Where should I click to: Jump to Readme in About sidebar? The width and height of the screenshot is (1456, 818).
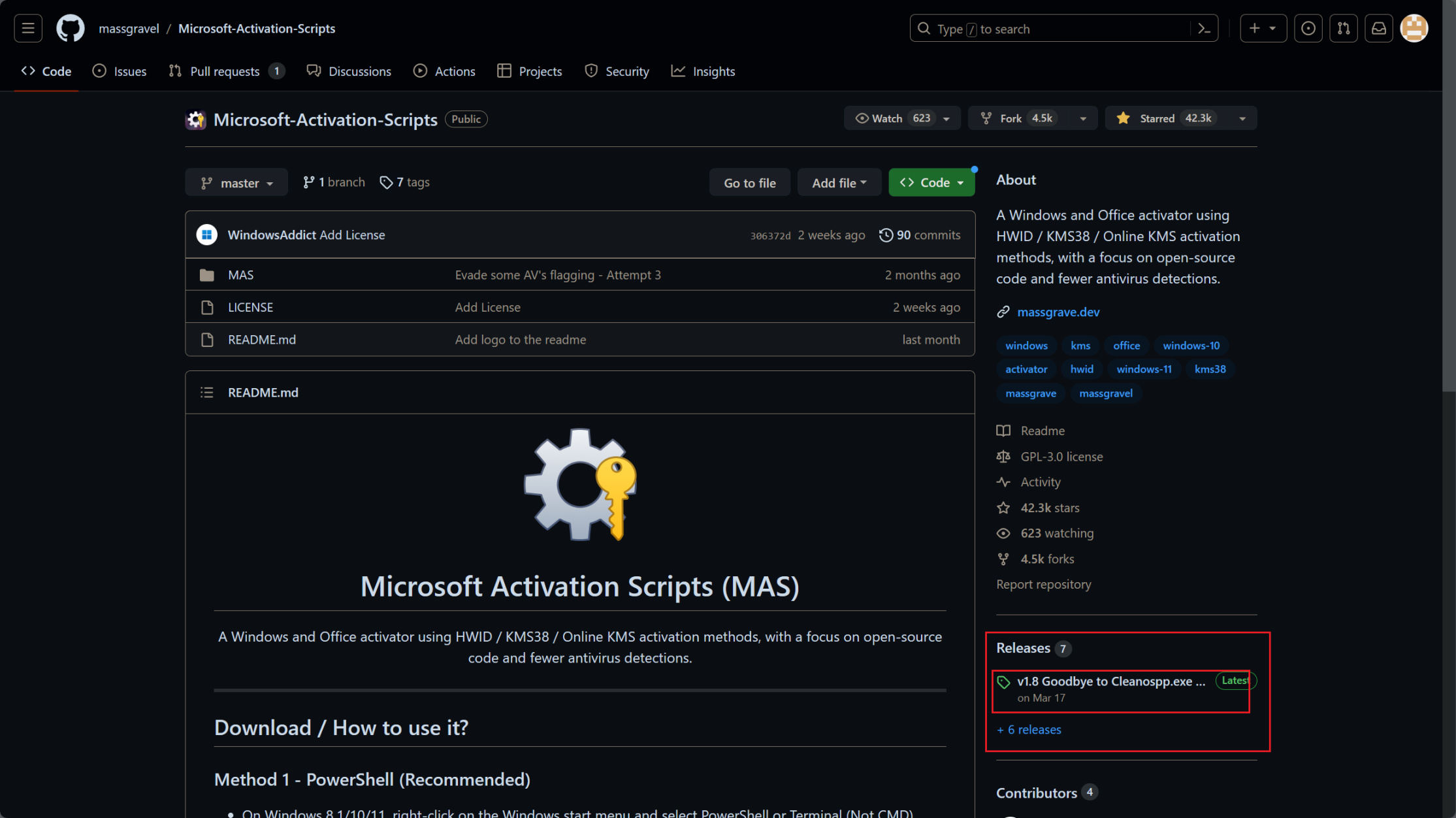(x=1031, y=431)
